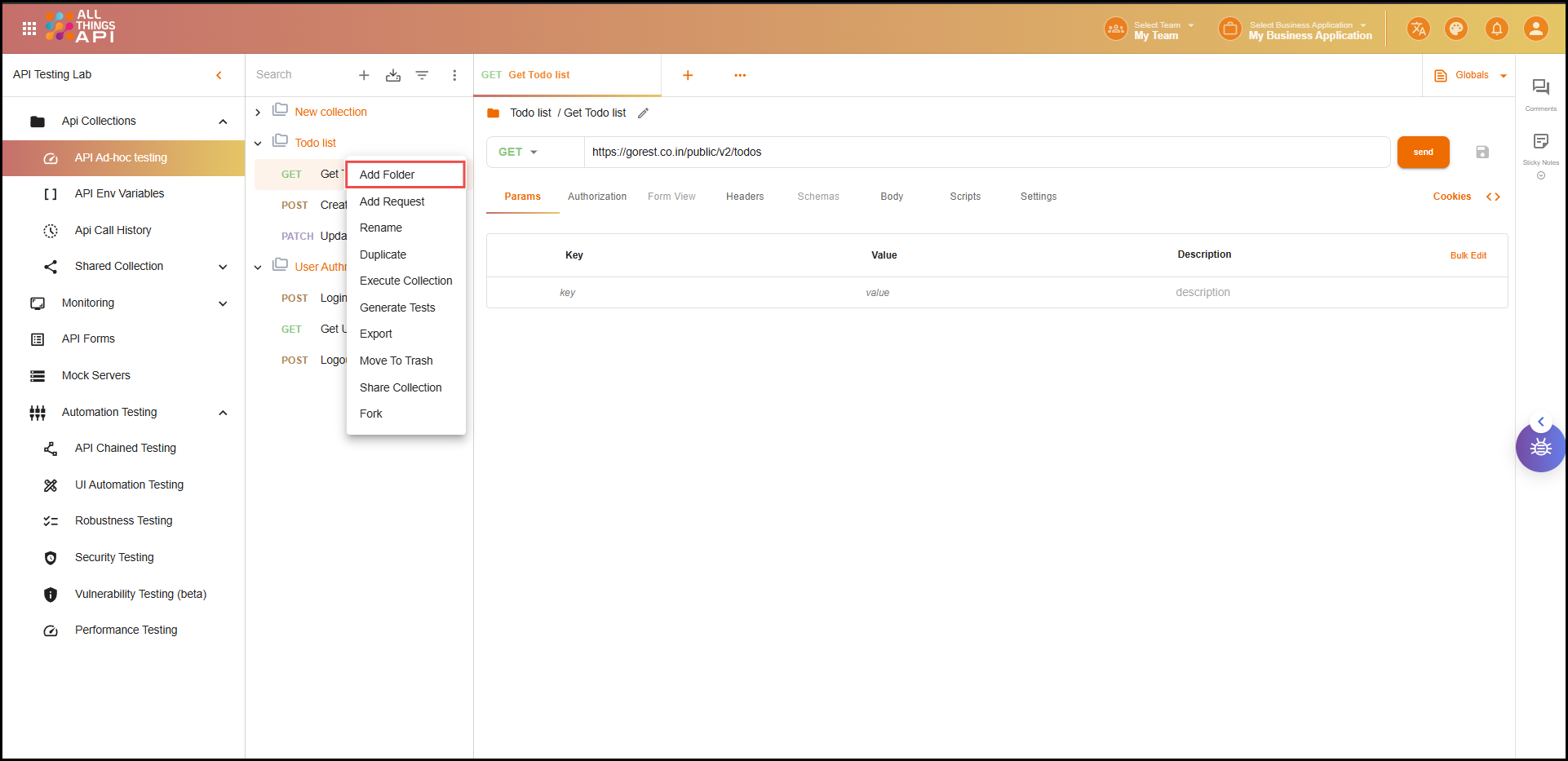Click the save request disk icon
This screenshot has height=761, width=1568.
[x=1482, y=153]
